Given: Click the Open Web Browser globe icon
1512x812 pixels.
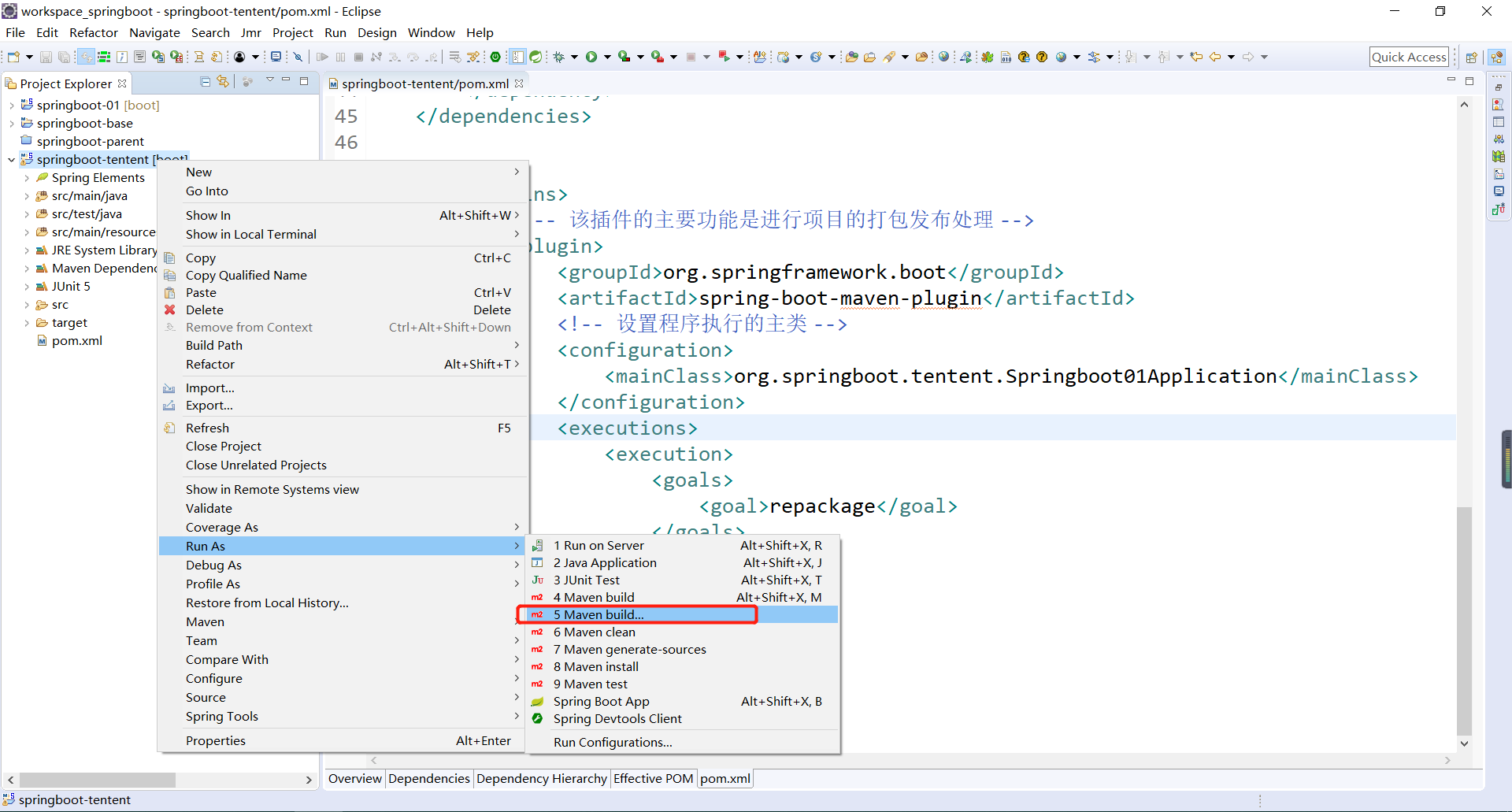Looking at the screenshot, I should (x=943, y=57).
